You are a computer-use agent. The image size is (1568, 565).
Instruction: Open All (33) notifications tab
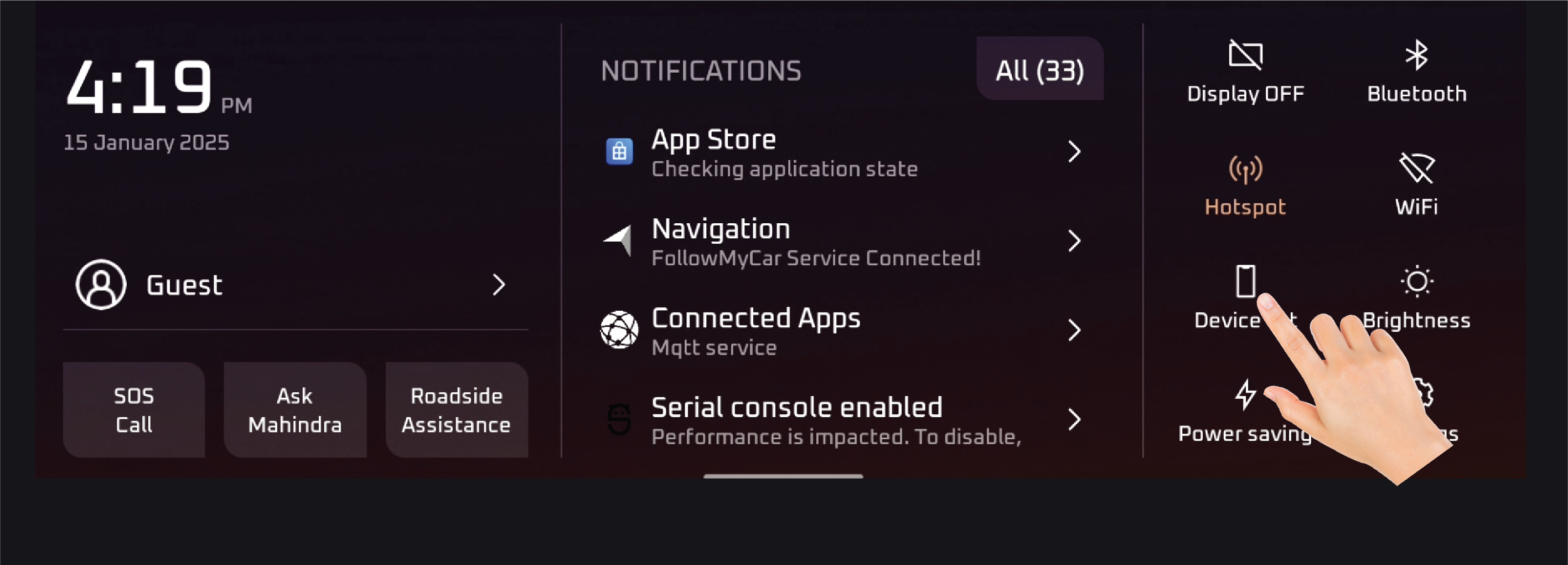click(x=1039, y=70)
